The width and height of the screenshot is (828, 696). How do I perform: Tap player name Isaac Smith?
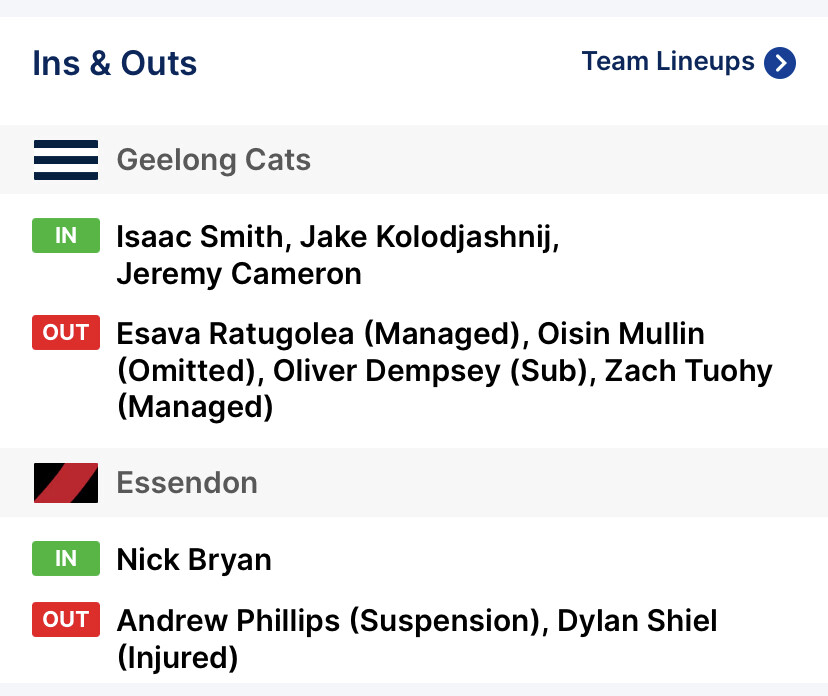(x=200, y=237)
